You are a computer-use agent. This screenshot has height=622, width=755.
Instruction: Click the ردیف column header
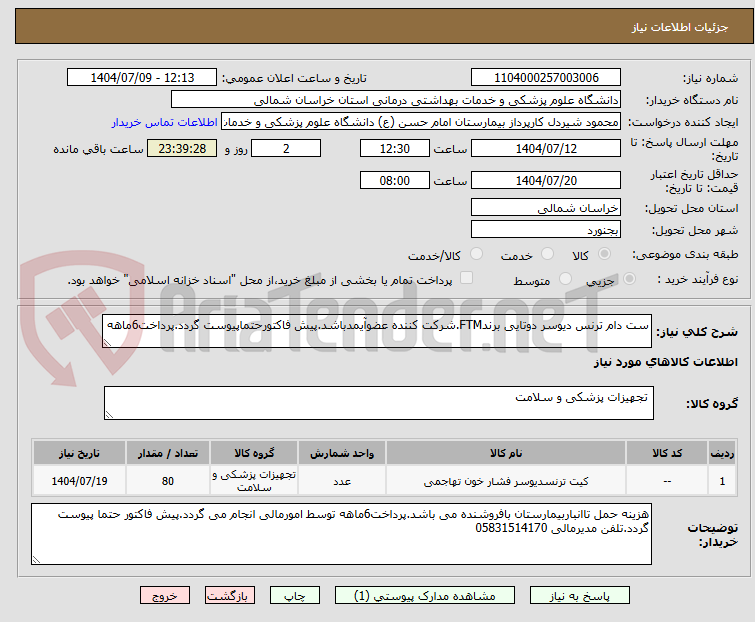[x=722, y=454]
